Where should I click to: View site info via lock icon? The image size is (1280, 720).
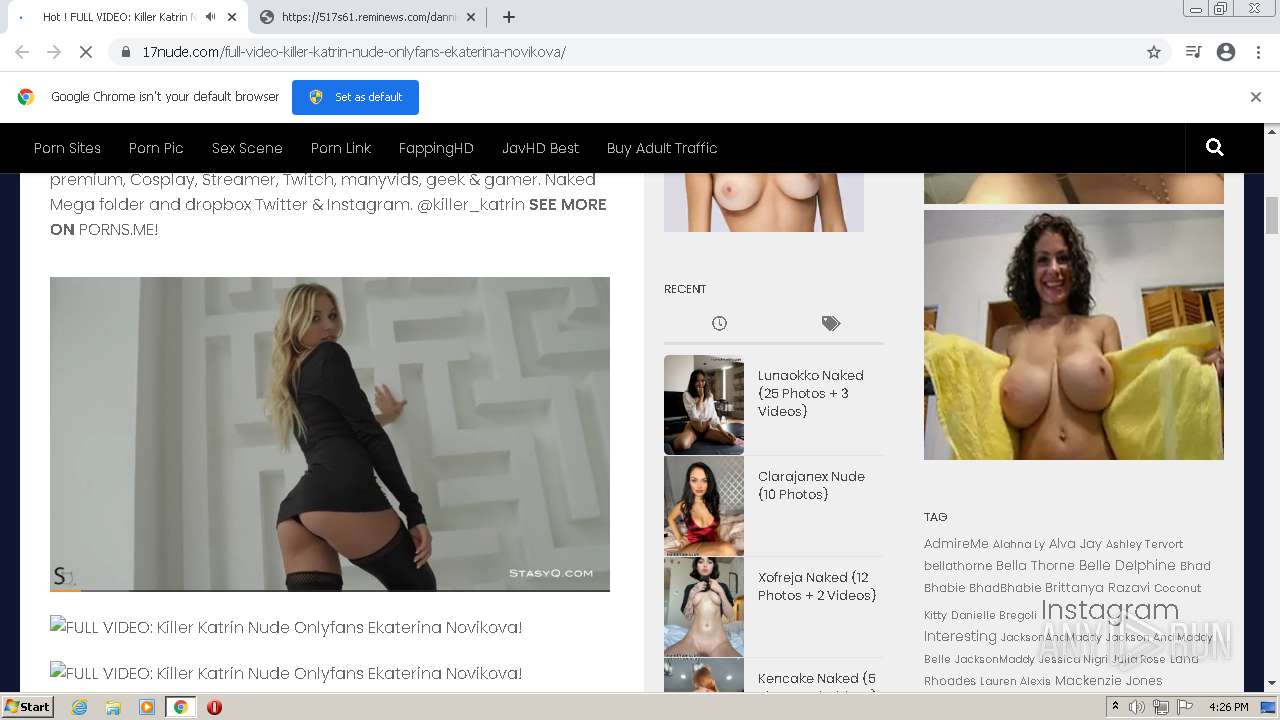click(x=126, y=52)
